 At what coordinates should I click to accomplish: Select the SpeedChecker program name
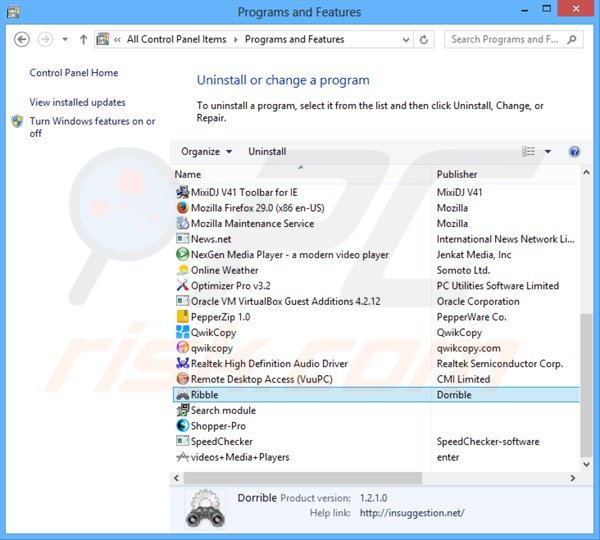pyautogui.click(x=222, y=441)
